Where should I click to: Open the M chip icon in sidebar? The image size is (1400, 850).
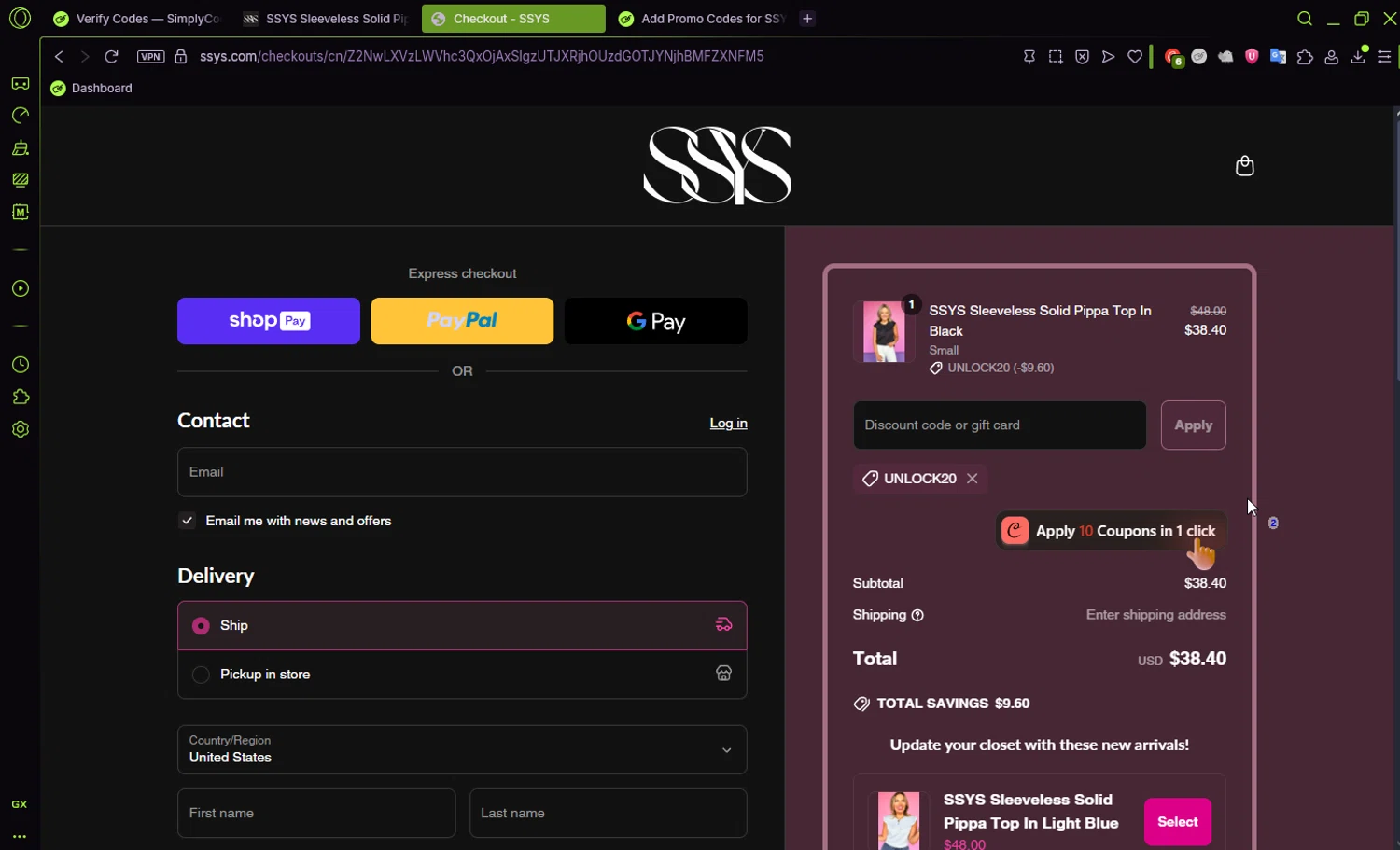pos(20,212)
